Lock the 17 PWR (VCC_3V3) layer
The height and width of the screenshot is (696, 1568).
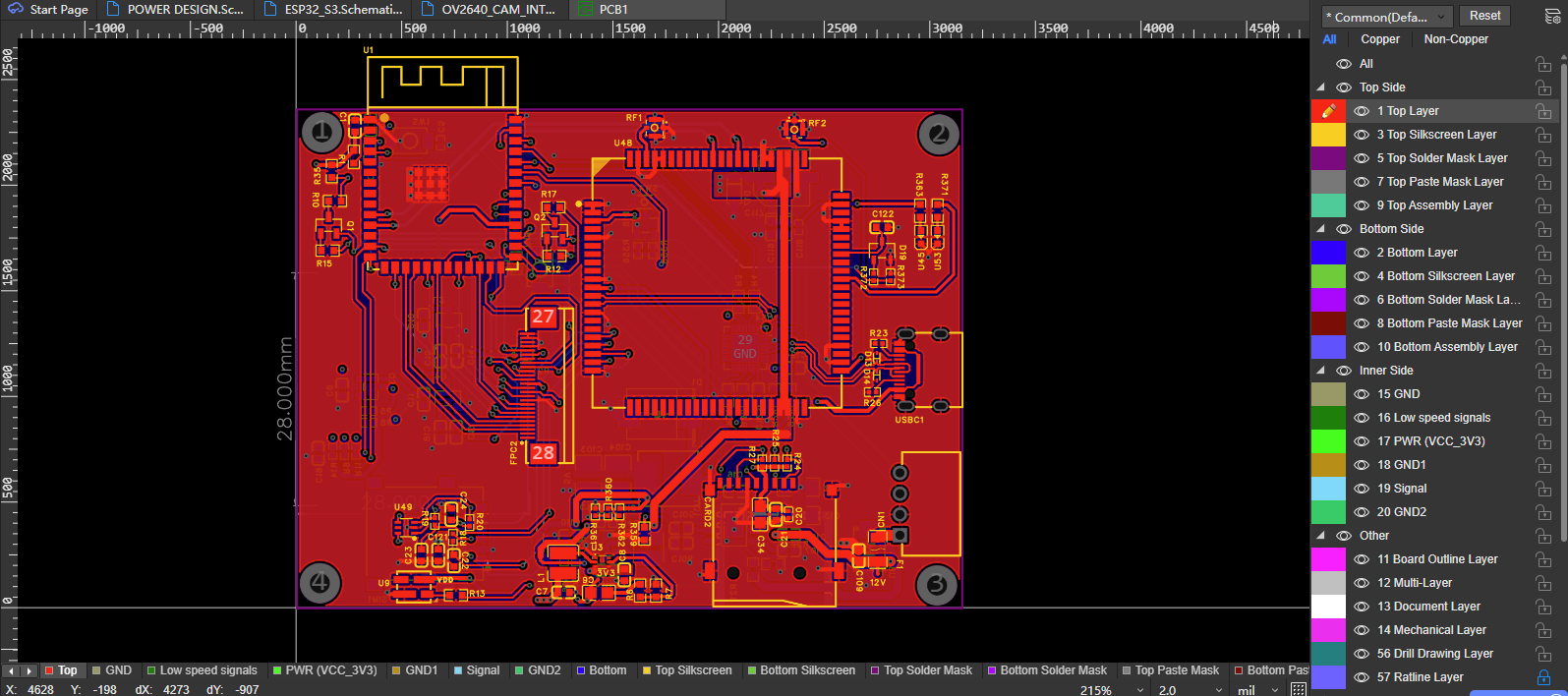[x=1543, y=441]
